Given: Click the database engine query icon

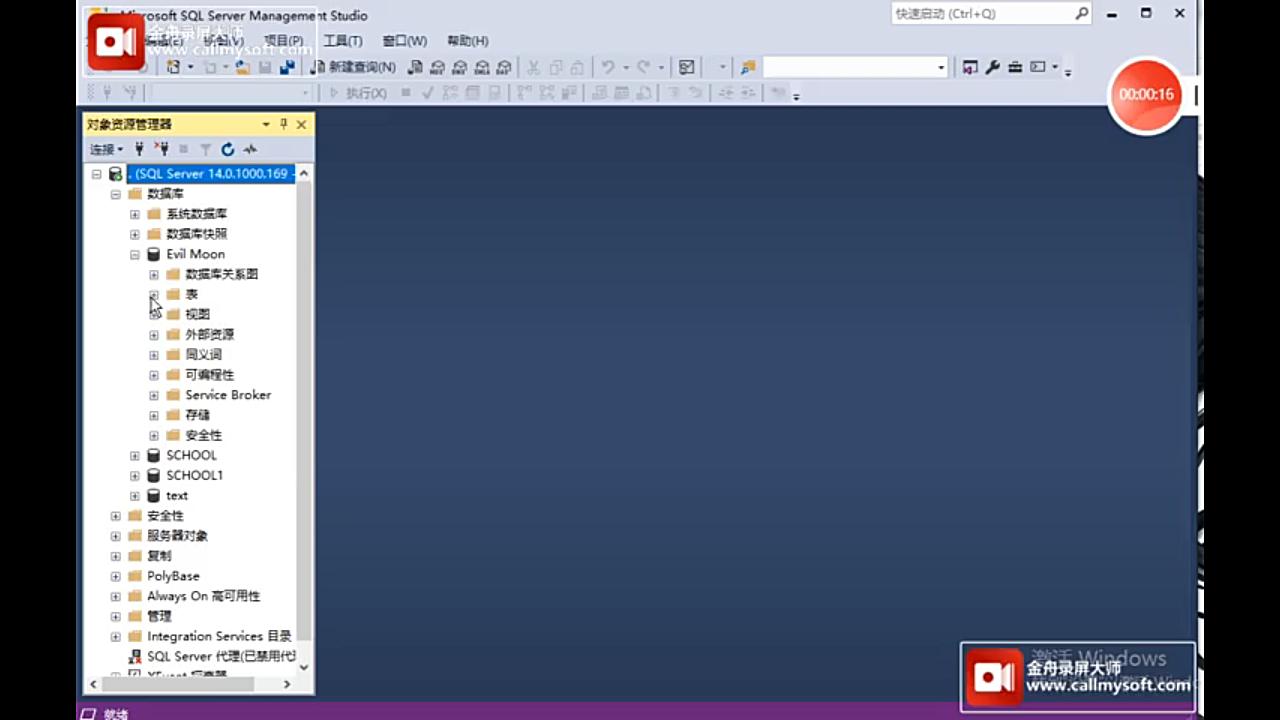Looking at the screenshot, I should coord(415,67).
